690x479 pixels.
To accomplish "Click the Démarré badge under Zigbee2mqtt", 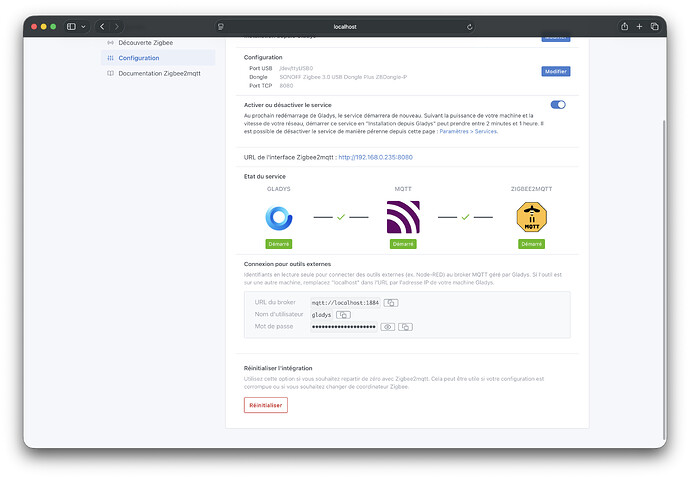I will [532, 244].
